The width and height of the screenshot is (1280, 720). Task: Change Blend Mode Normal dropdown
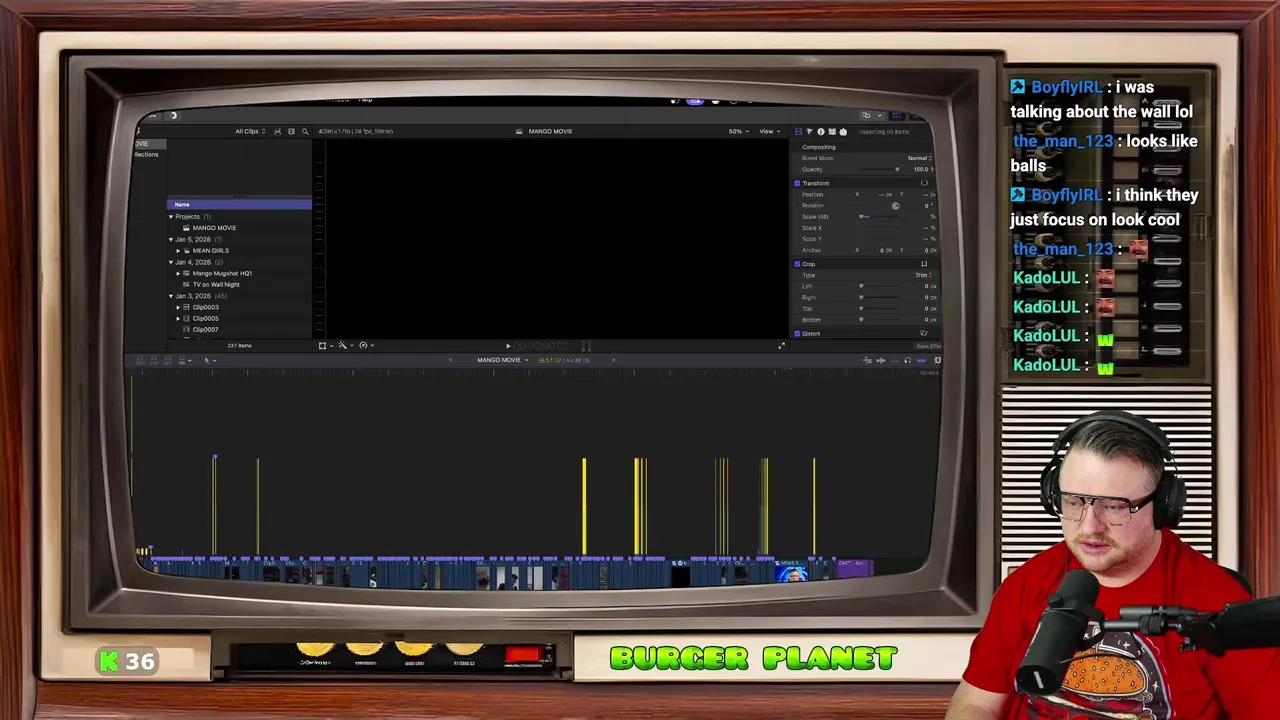coord(919,158)
